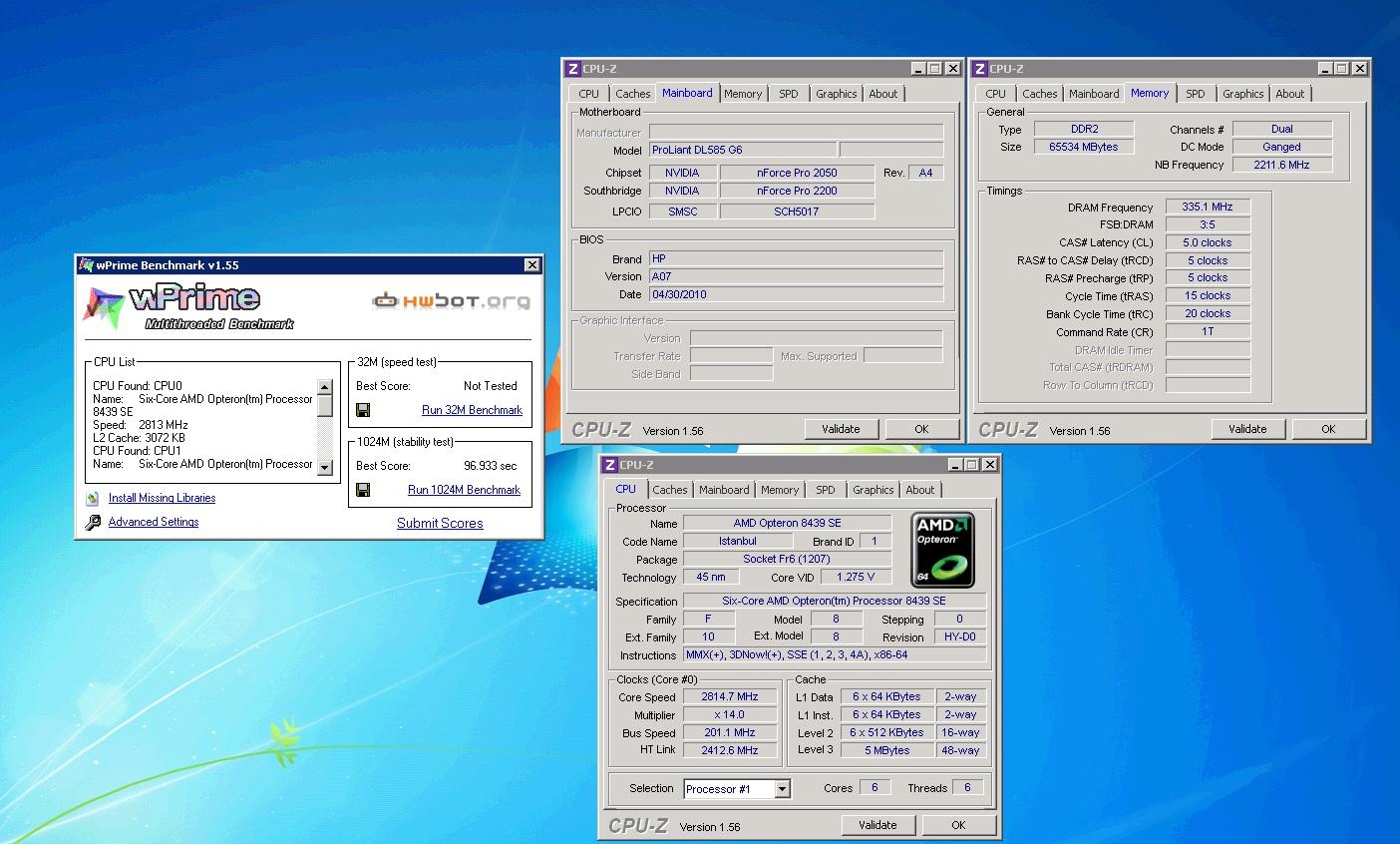1400x844 pixels.
Task: Minimize the CPU-Z CPU window
Action: click(954, 465)
